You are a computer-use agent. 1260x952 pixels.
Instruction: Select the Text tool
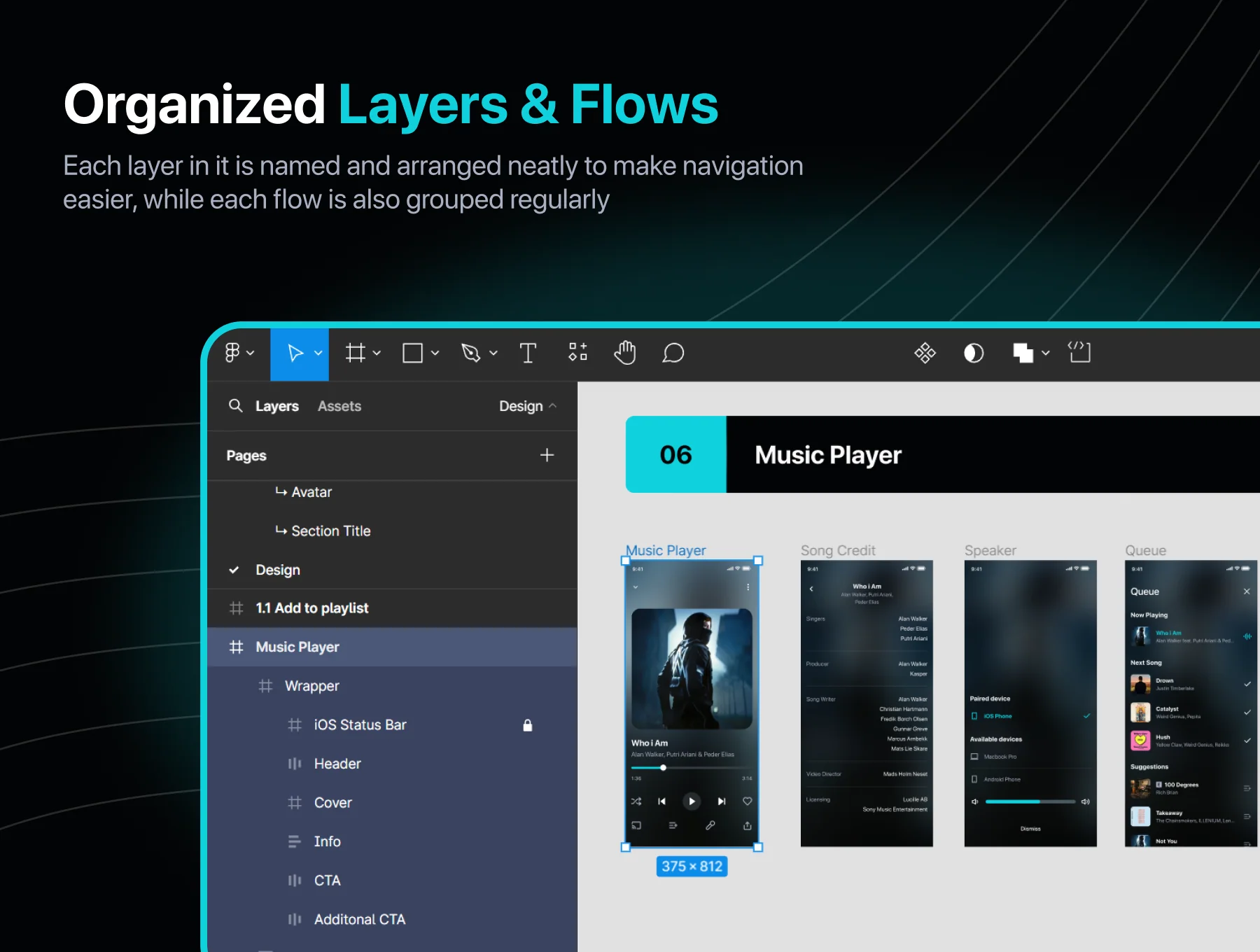[528, 353]
